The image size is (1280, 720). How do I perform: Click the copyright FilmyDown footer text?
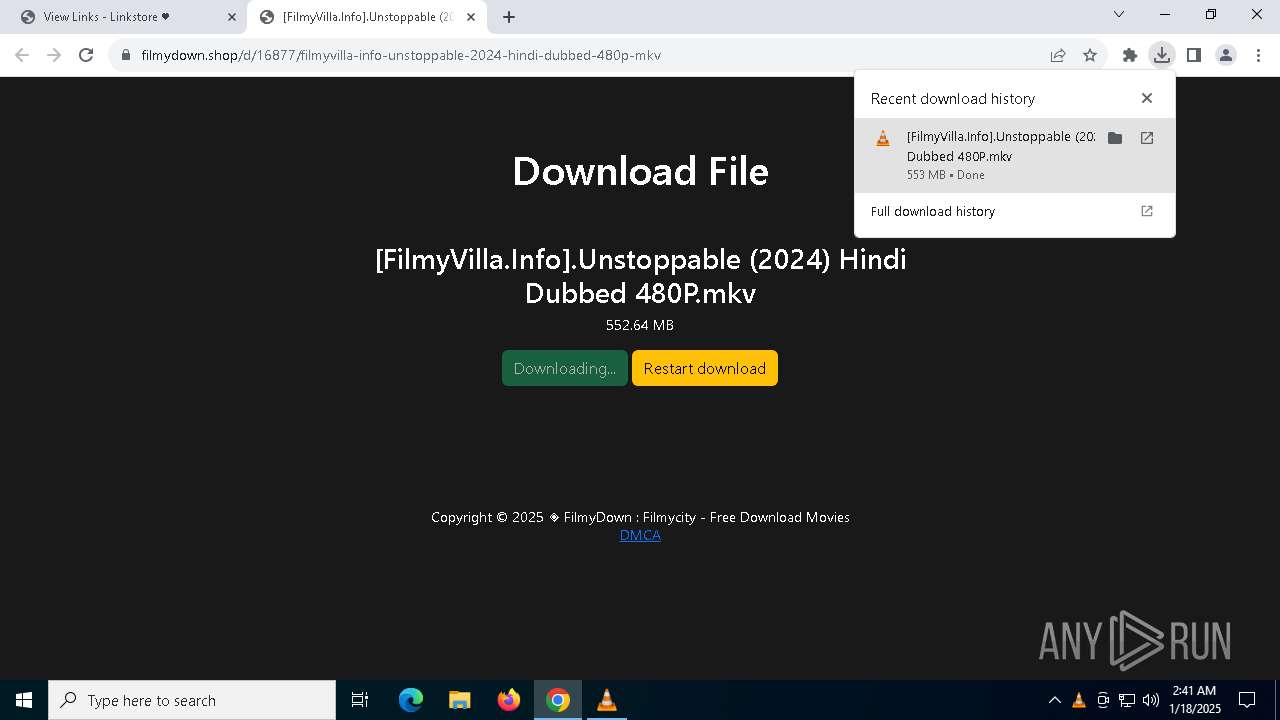[640, 517]
